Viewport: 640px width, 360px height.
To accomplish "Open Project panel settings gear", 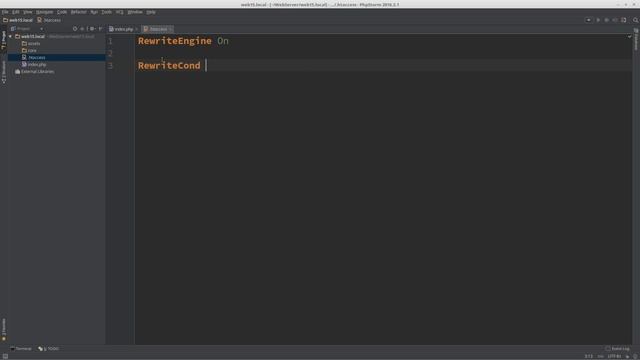I will [x=92, y=29].
